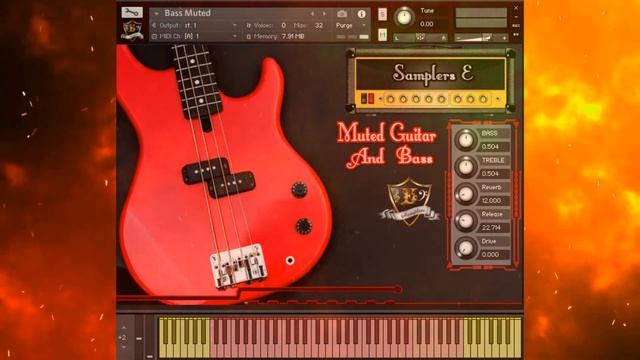Screen dimensions: 640x360
Task: Open the Output st. 1 dropdown
Action: tap(195, 25)
